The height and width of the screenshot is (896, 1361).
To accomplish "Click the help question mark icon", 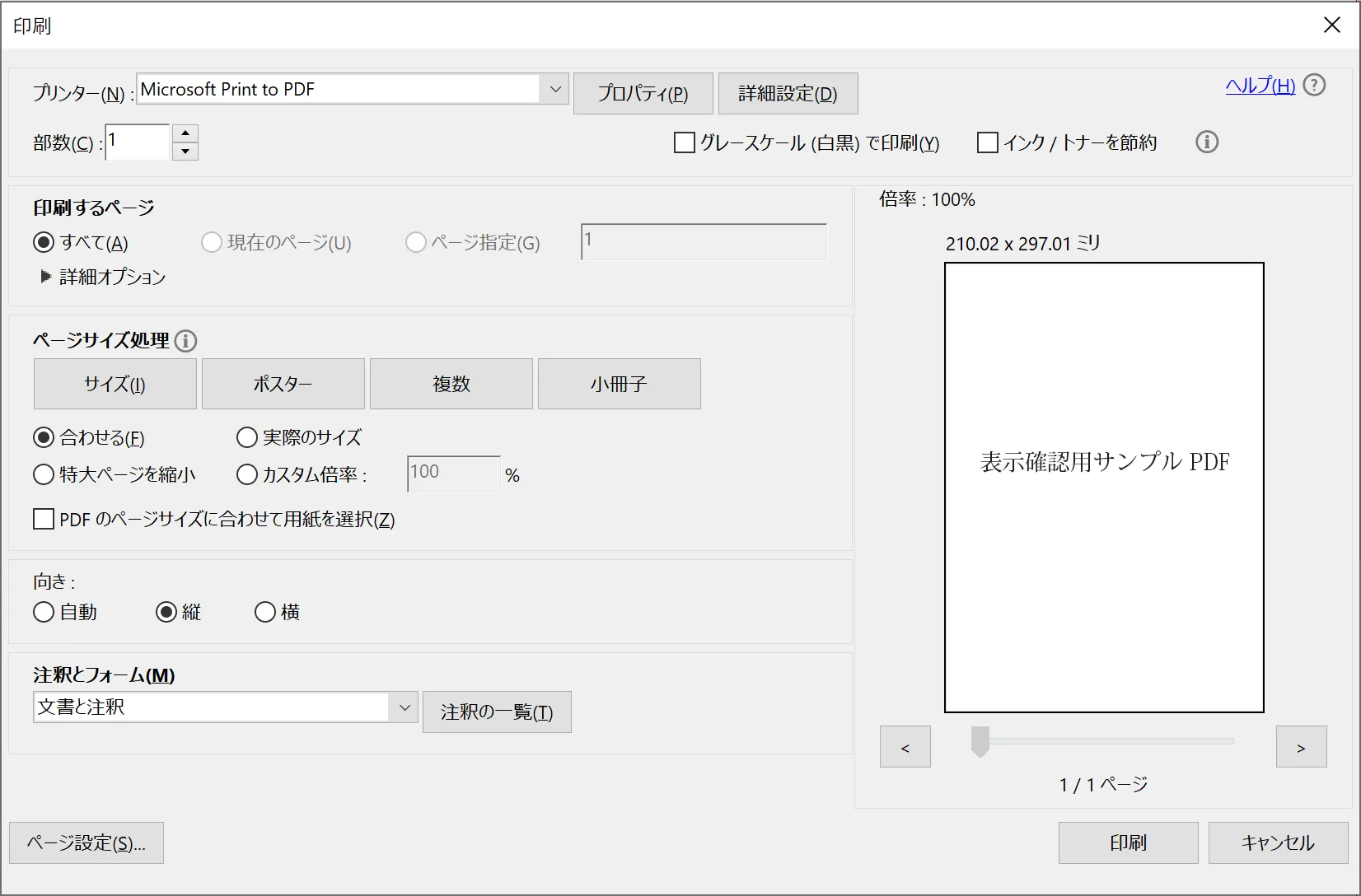I will pos(1315,85).
